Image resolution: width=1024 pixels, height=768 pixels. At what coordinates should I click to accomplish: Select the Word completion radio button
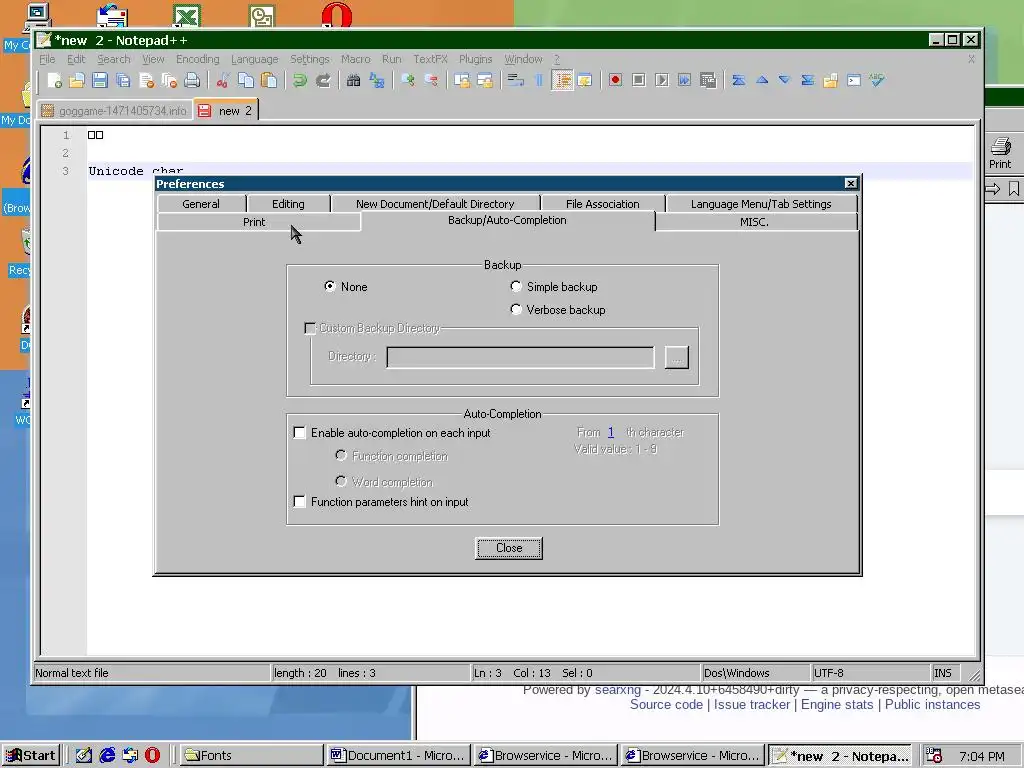pos(341,481)
